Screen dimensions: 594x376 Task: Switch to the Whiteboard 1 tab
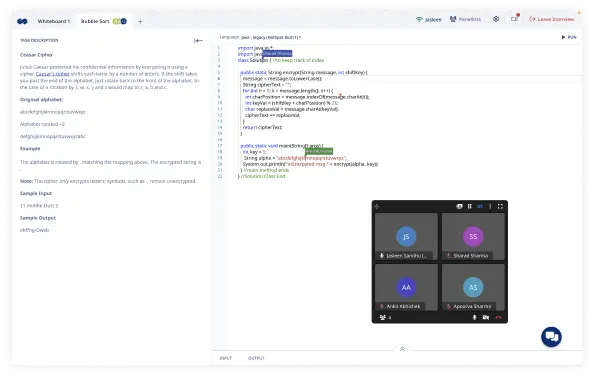point(53,21)
